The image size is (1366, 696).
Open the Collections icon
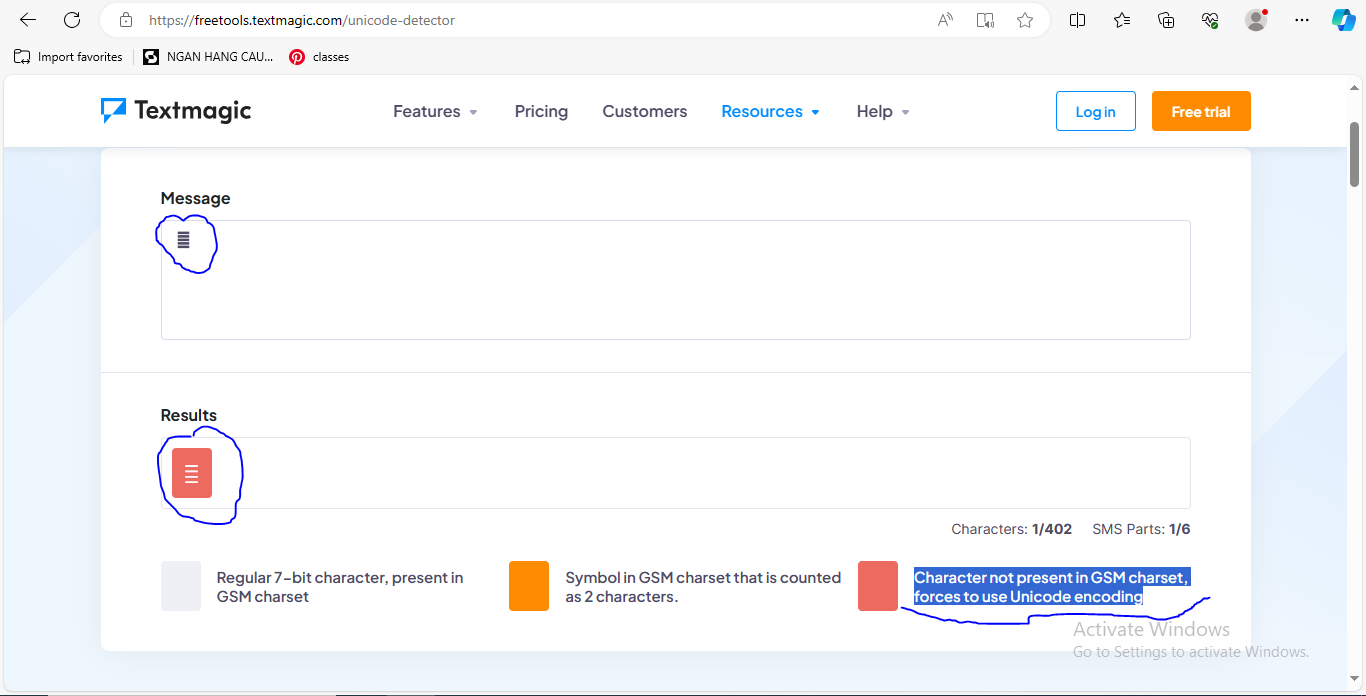(1166, 20)
